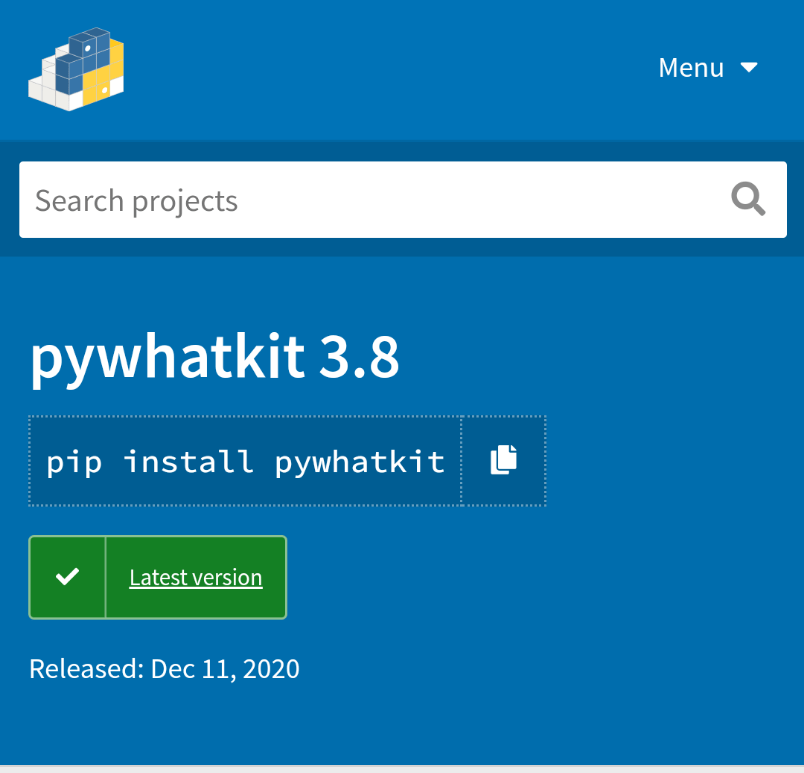Click the search magnifying glass icon
This screenshot has width=804, height=773.
tap(747, 200)
